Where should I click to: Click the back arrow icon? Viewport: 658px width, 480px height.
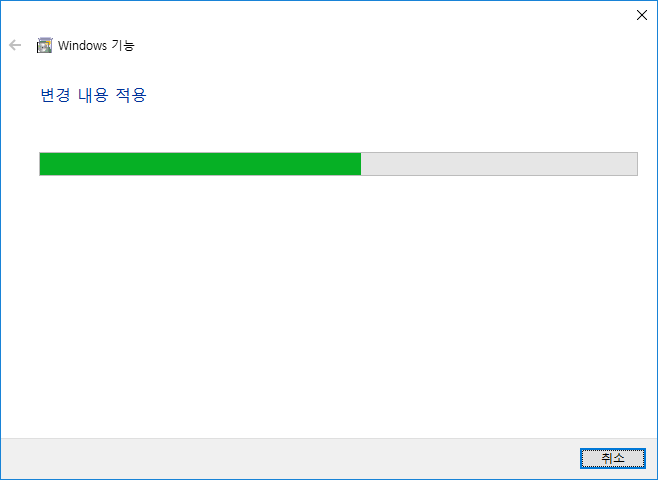pos(15,45)
